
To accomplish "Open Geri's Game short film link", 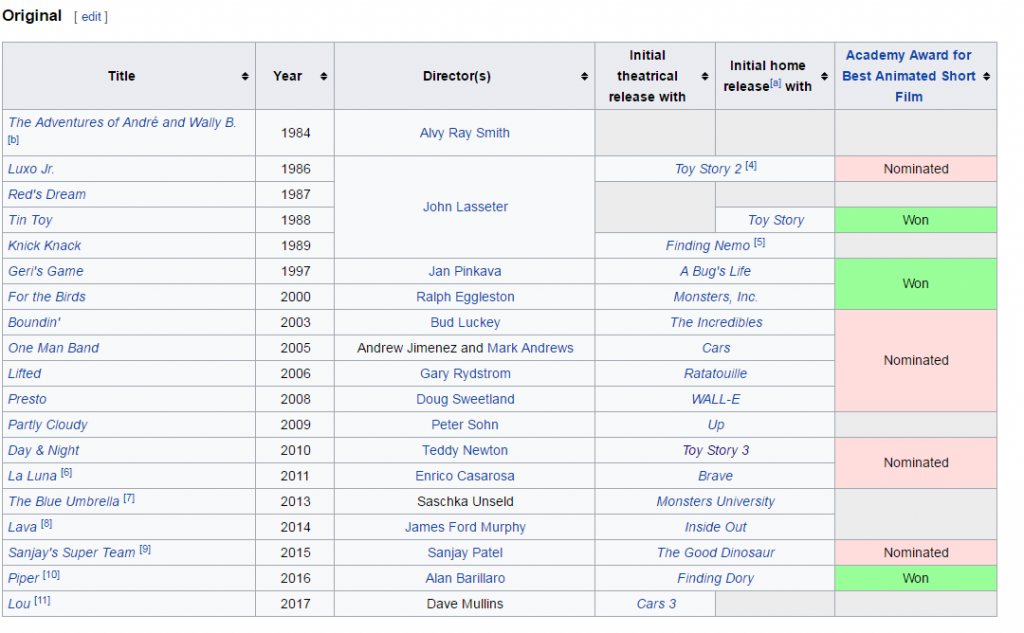I will [x=46, y=271].
